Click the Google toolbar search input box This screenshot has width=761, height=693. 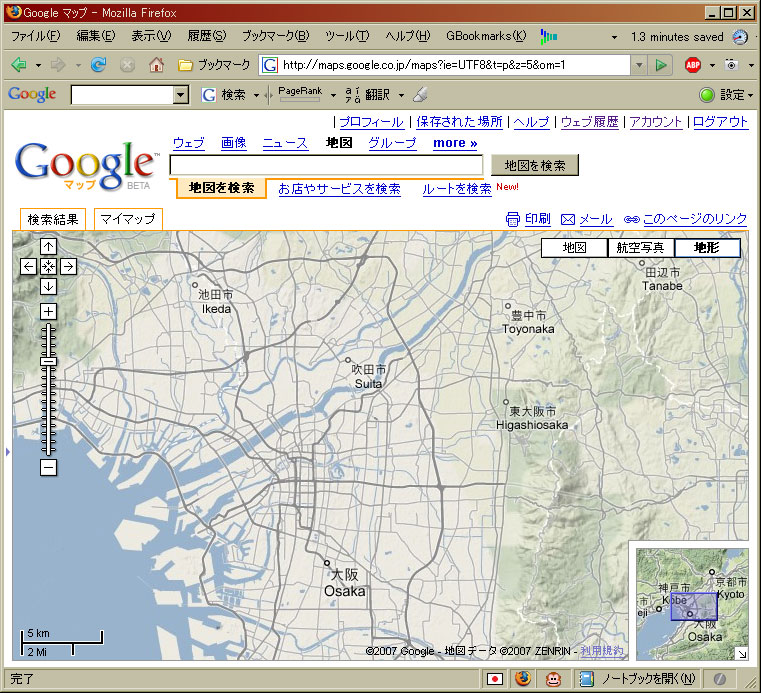(x=123, y=95)
